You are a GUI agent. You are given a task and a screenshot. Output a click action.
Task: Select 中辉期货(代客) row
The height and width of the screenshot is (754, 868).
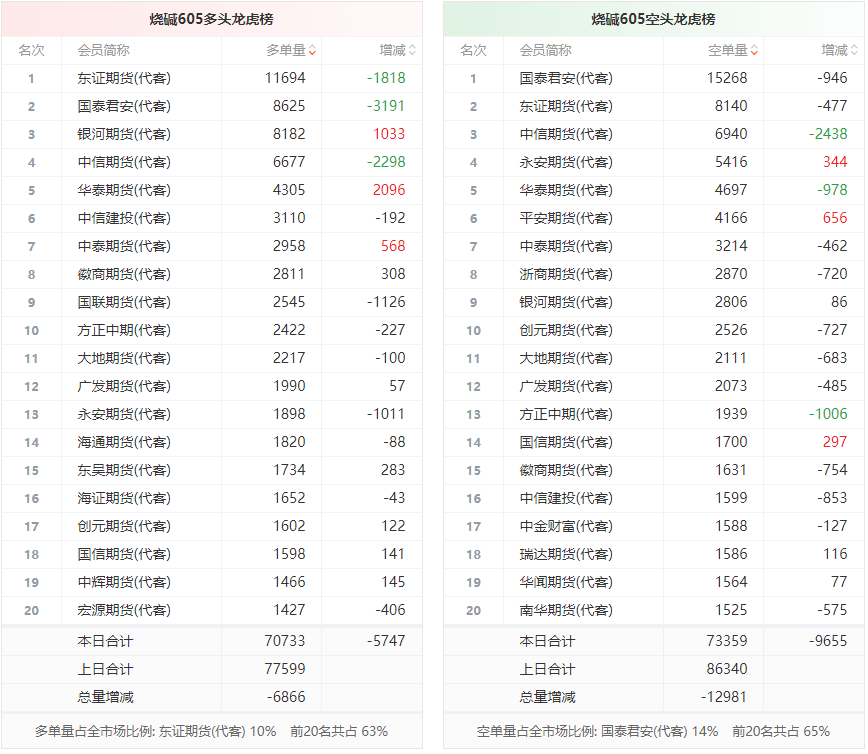coord(212,582)
